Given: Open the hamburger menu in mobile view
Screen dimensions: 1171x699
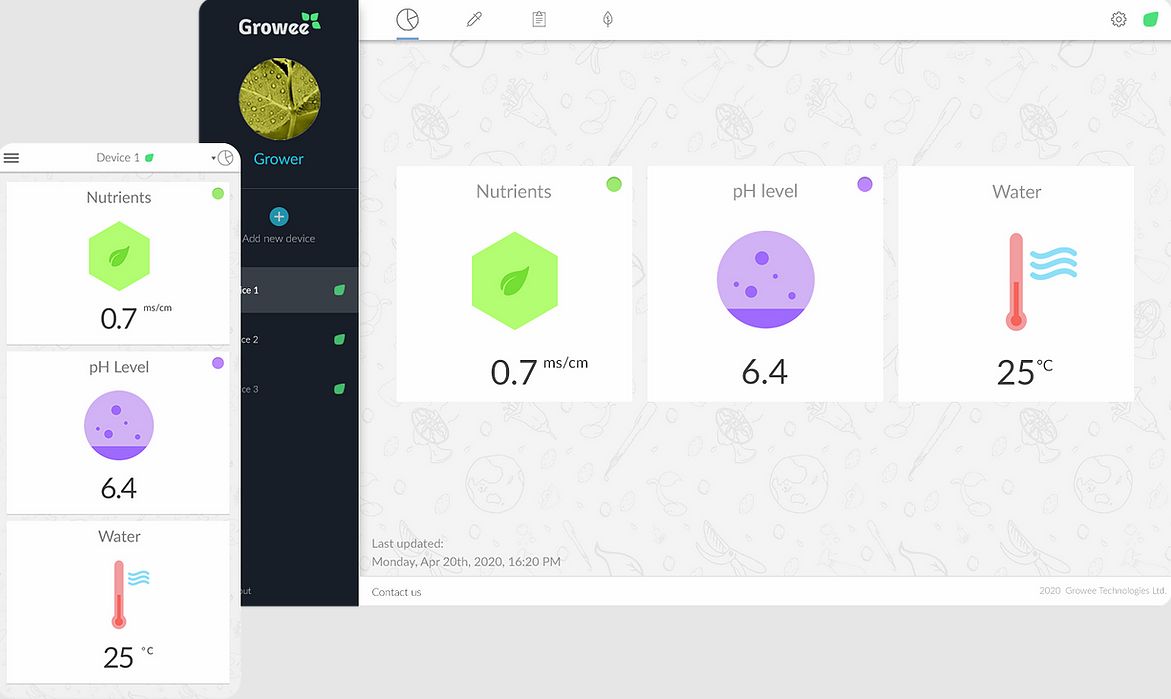Looking at the screenshot, I should pos(12,158).
